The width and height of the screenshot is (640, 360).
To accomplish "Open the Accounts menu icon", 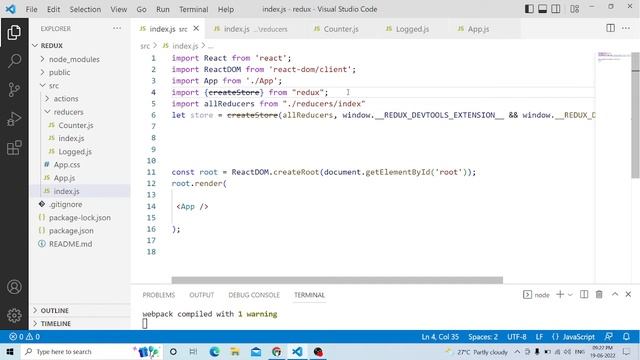I will point(14,287).
